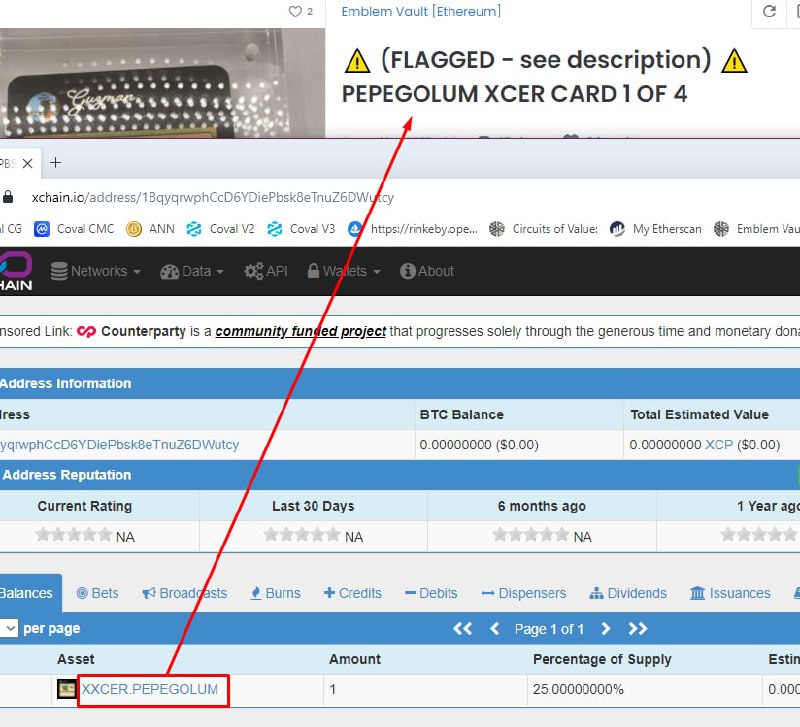Switch to the Dividends tab

coord(628,593)
